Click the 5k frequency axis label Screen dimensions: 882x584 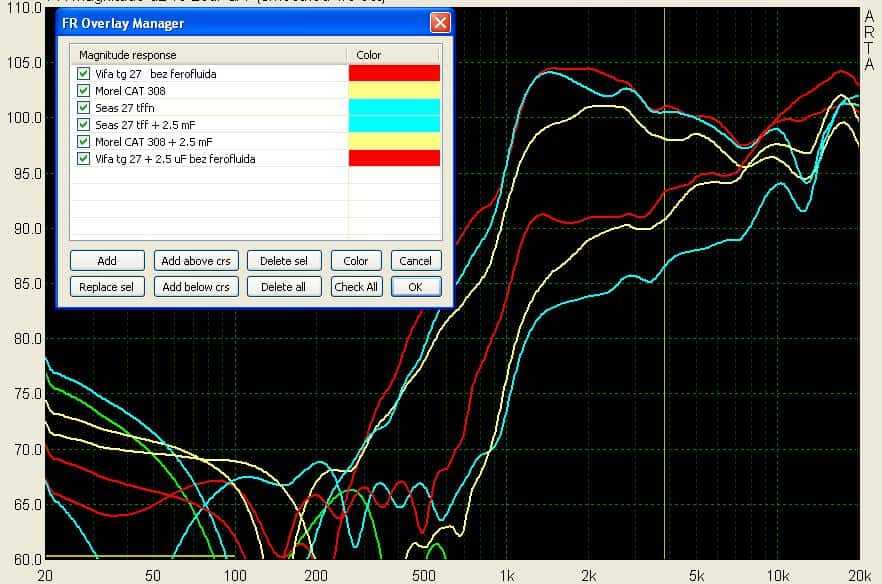696,576
